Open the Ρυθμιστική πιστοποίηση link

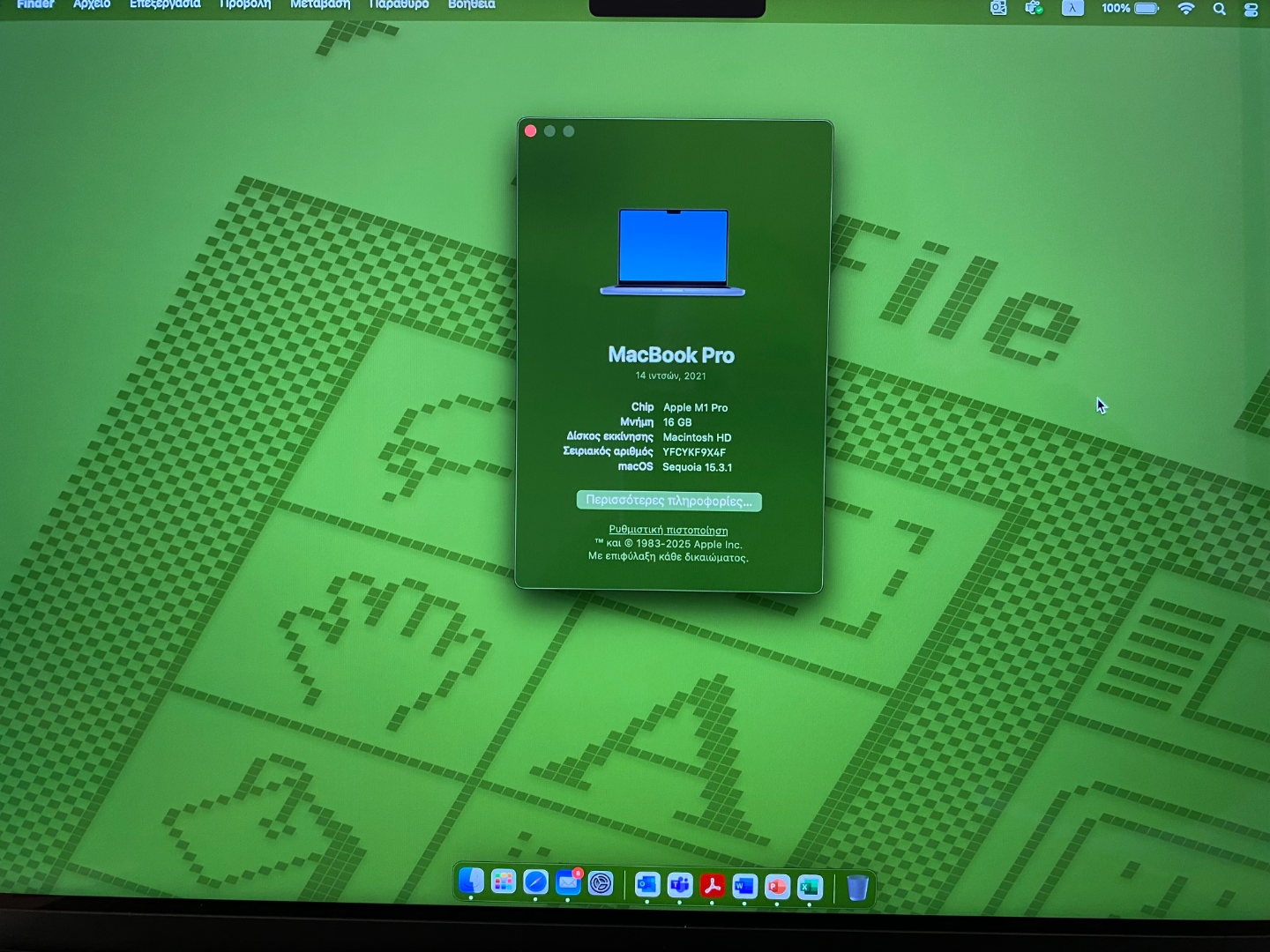click(669, 530)
